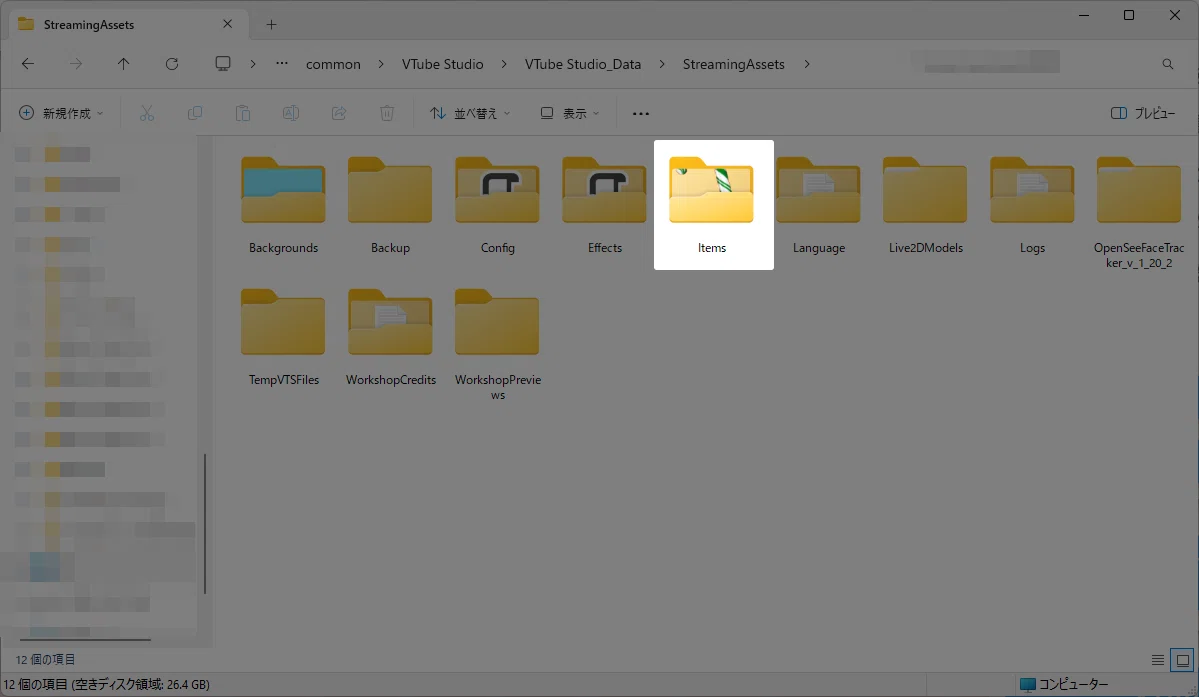
Task: Navigate to the common breadcrumb
Action: 333,64
